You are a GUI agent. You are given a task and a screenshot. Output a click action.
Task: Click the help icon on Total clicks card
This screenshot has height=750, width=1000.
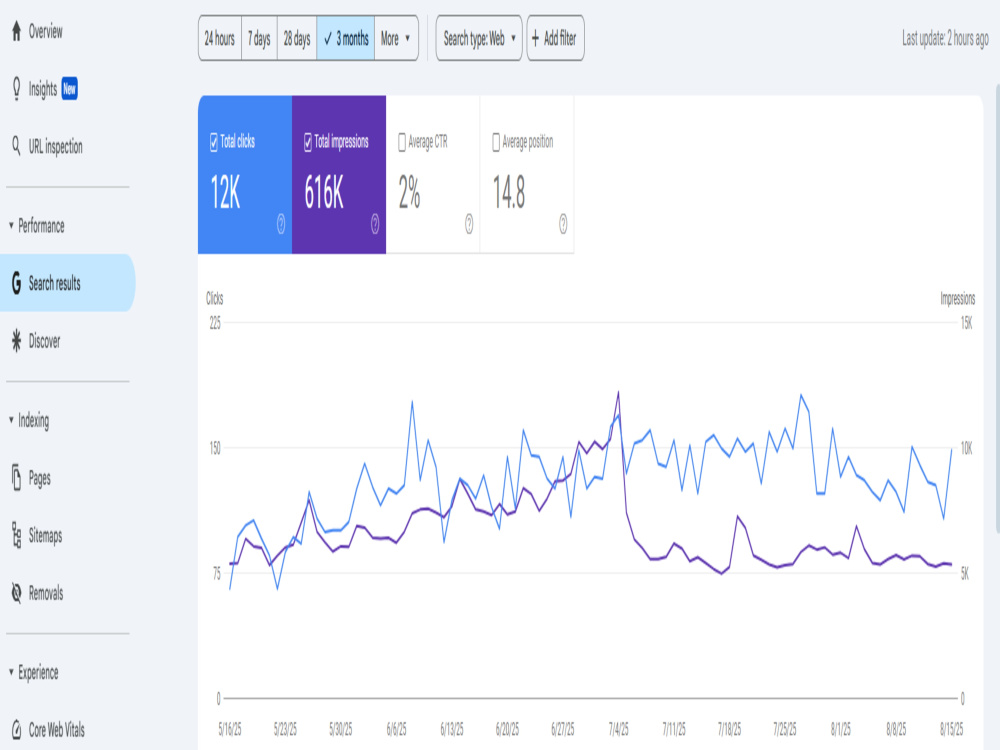[x=281, y=224]
